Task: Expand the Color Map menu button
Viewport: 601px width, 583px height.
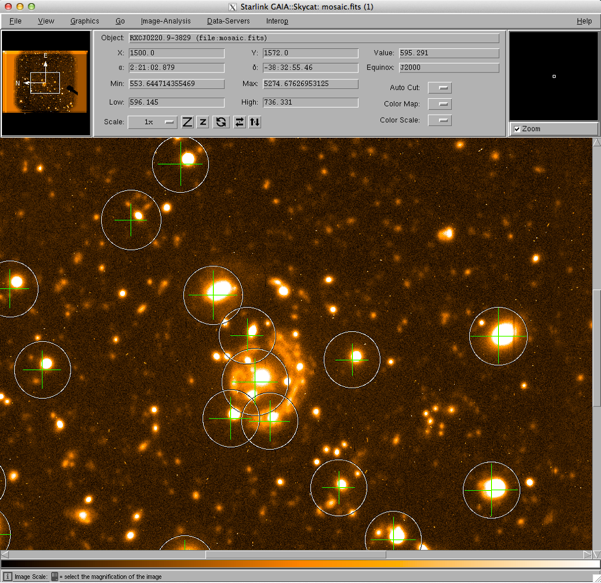Action: 439,104
